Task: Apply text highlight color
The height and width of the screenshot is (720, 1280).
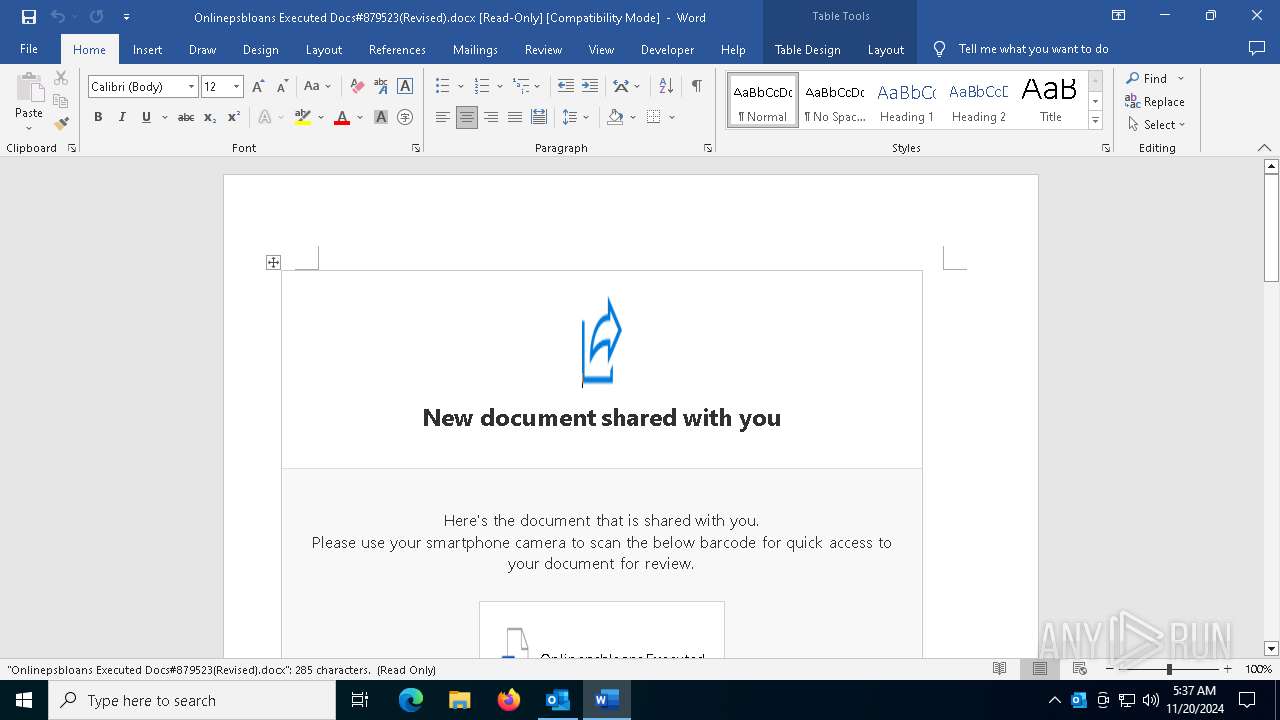Action: click(303, 117)
